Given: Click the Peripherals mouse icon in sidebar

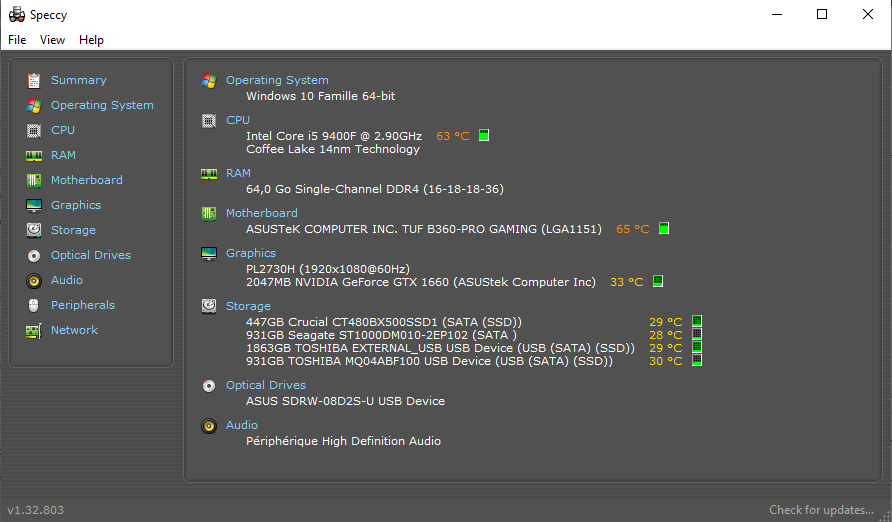Looking at the screenshot, I should click(x=34, y=305).
